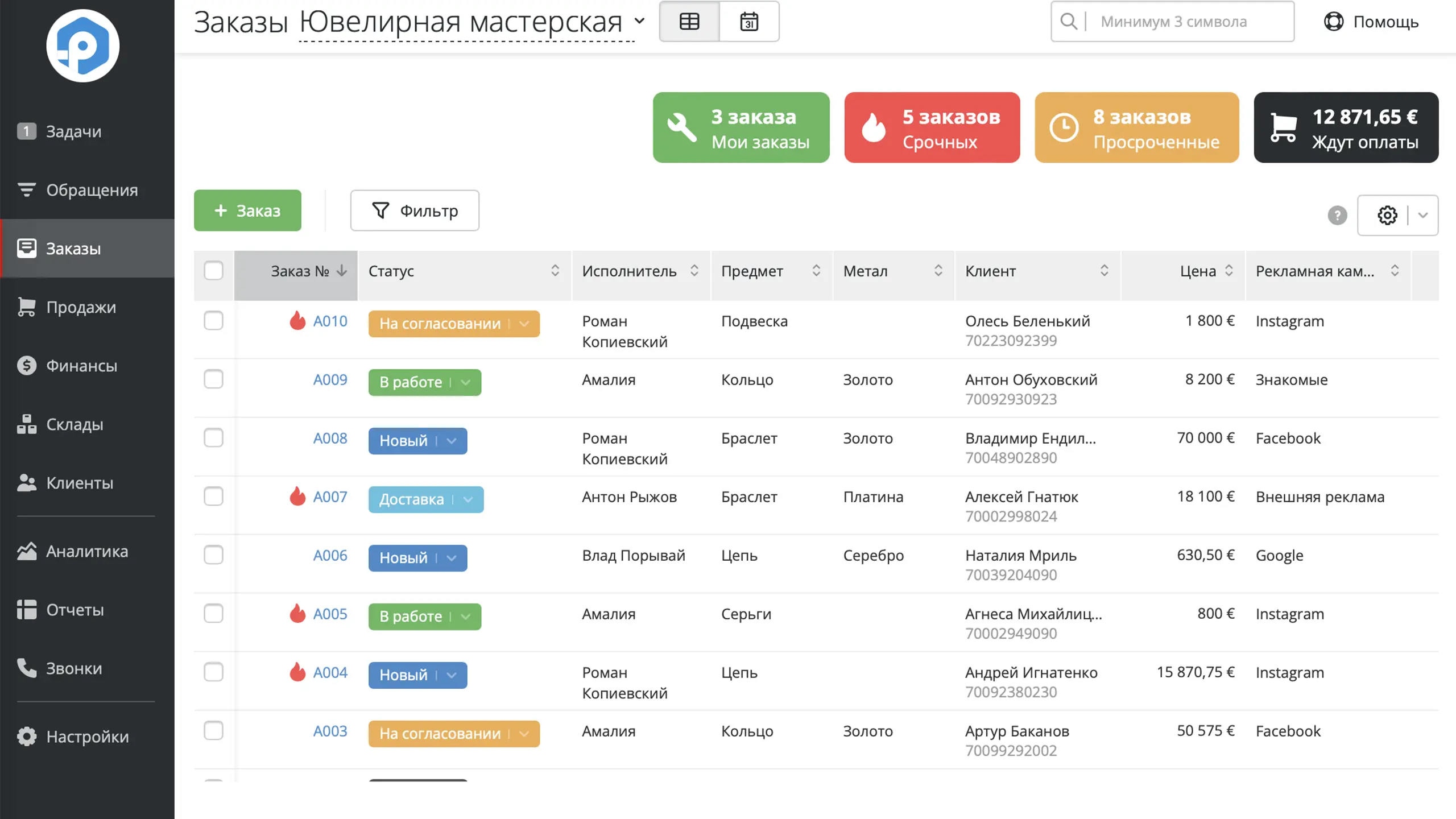The height and width of the screenshot is (819, 1456).
Task: Open Аналитика in the sidebar menu
Action: (86, 551)
